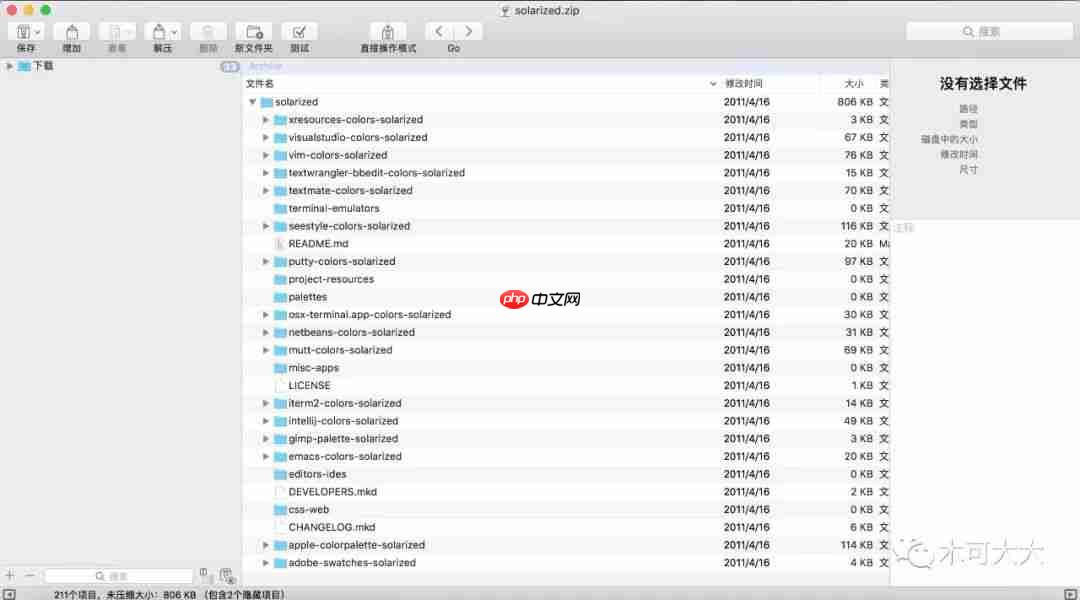Select the LICENSE file row
This screenshot has width=1080, height=600.
point(567,386)
